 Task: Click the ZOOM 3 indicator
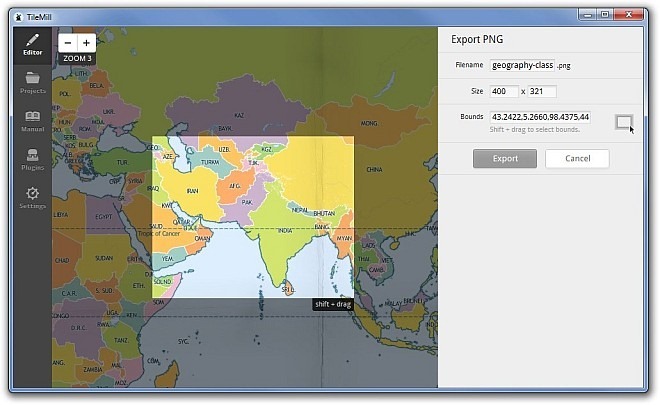coord(77,59)
